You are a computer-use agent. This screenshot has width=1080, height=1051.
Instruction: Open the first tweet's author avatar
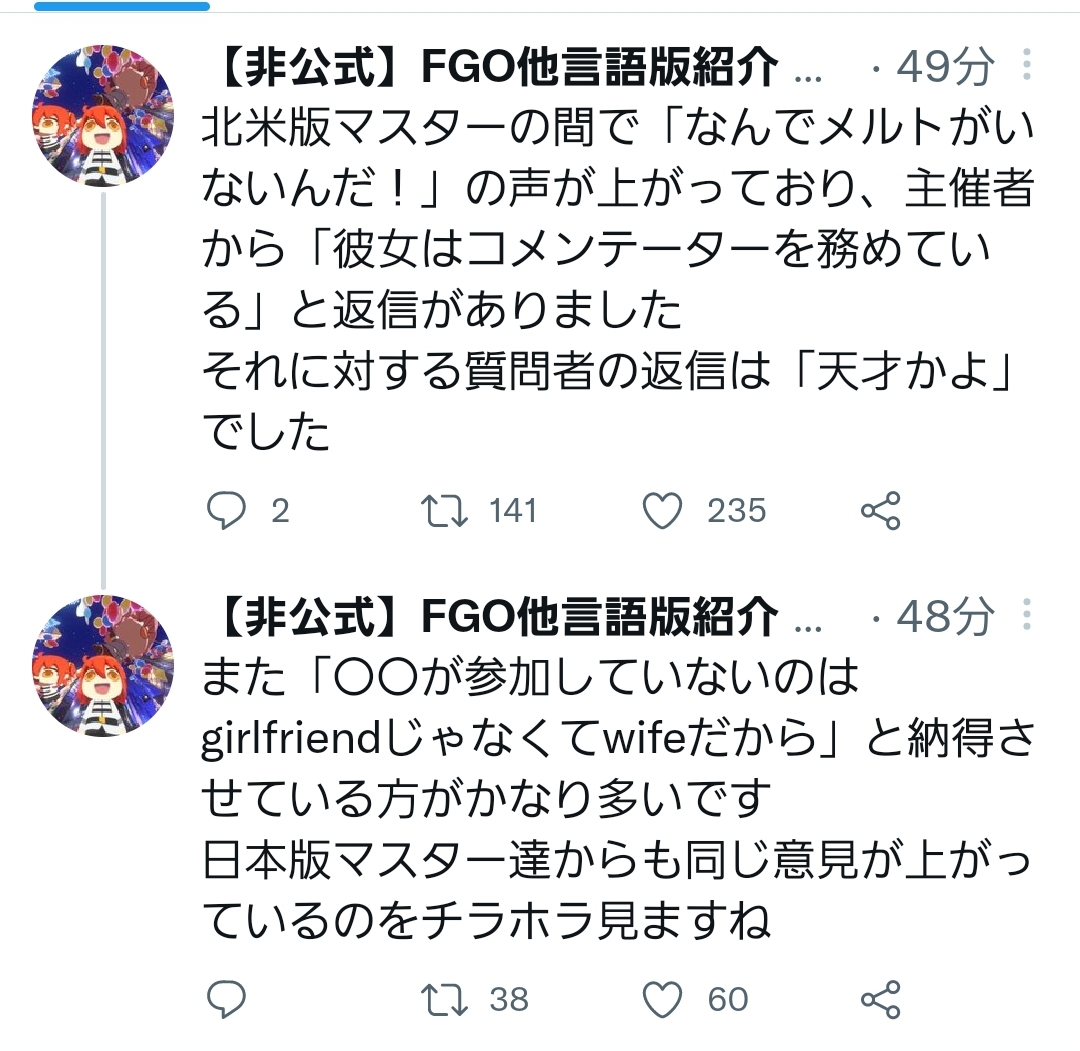point(103,115)
